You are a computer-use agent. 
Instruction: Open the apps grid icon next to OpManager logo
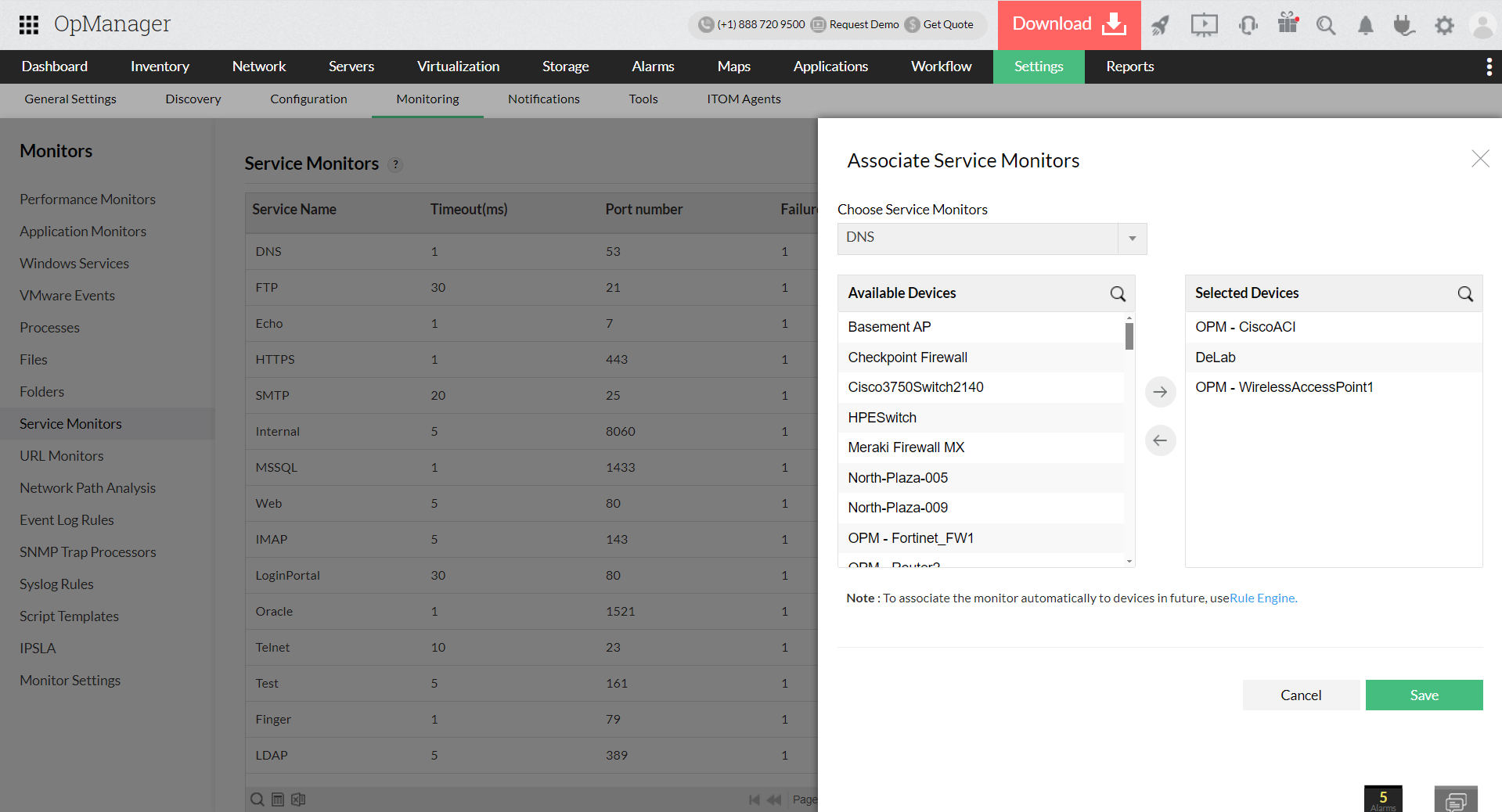click(29, 24)
